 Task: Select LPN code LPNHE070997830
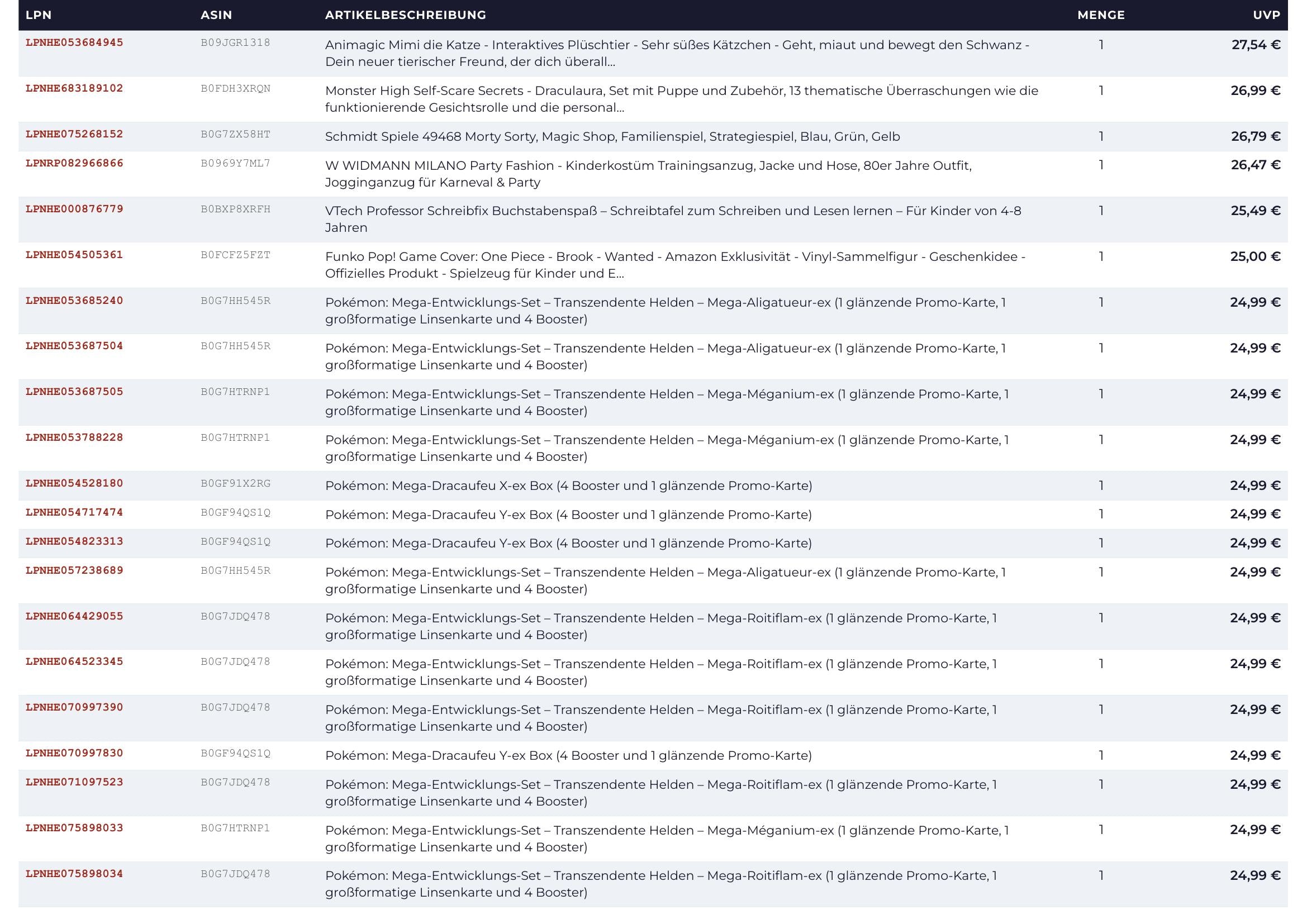pyautogui.click(x=74, y=752)
